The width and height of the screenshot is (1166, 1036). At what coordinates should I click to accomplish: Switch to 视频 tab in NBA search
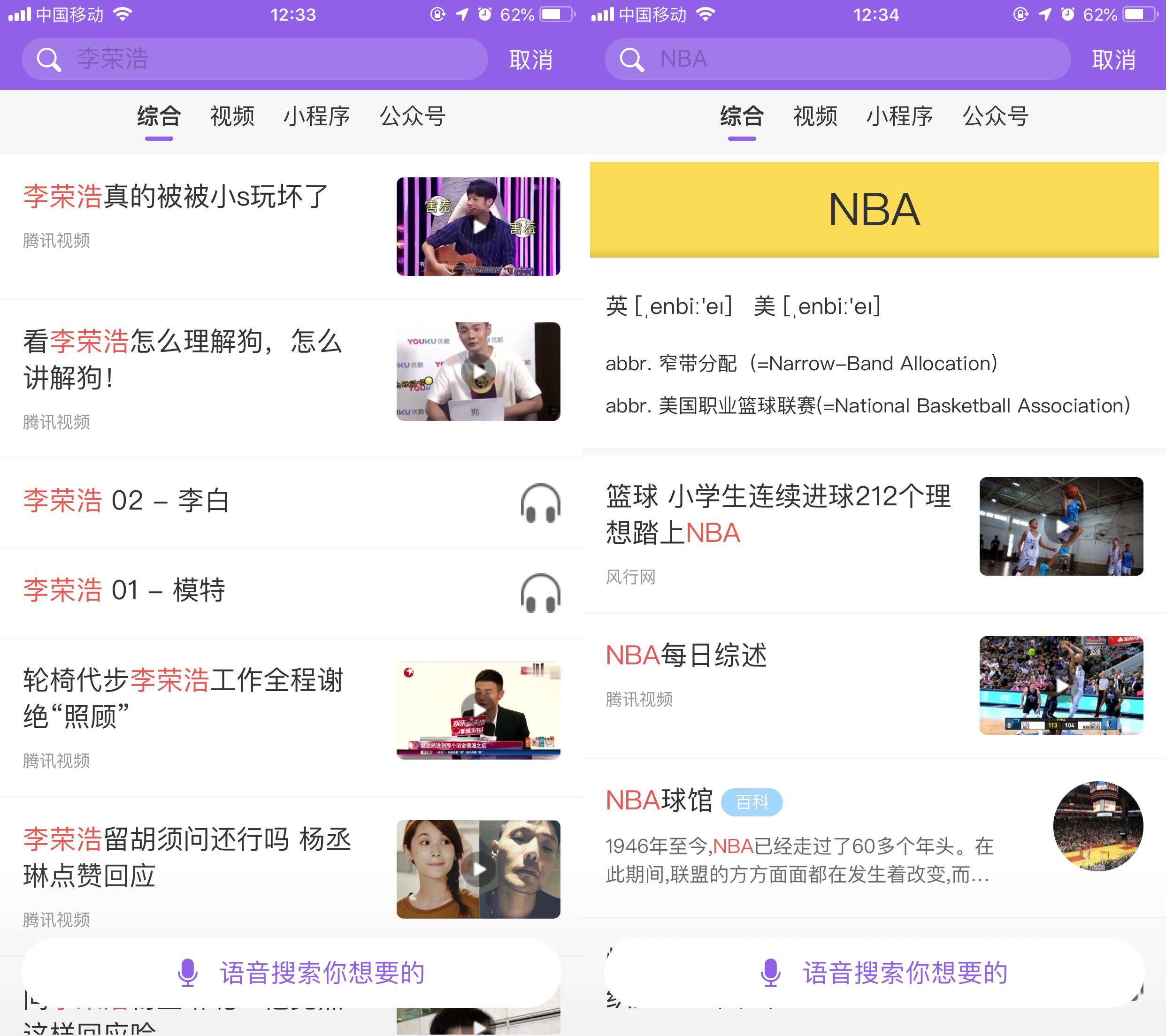(x=815, y=116)
